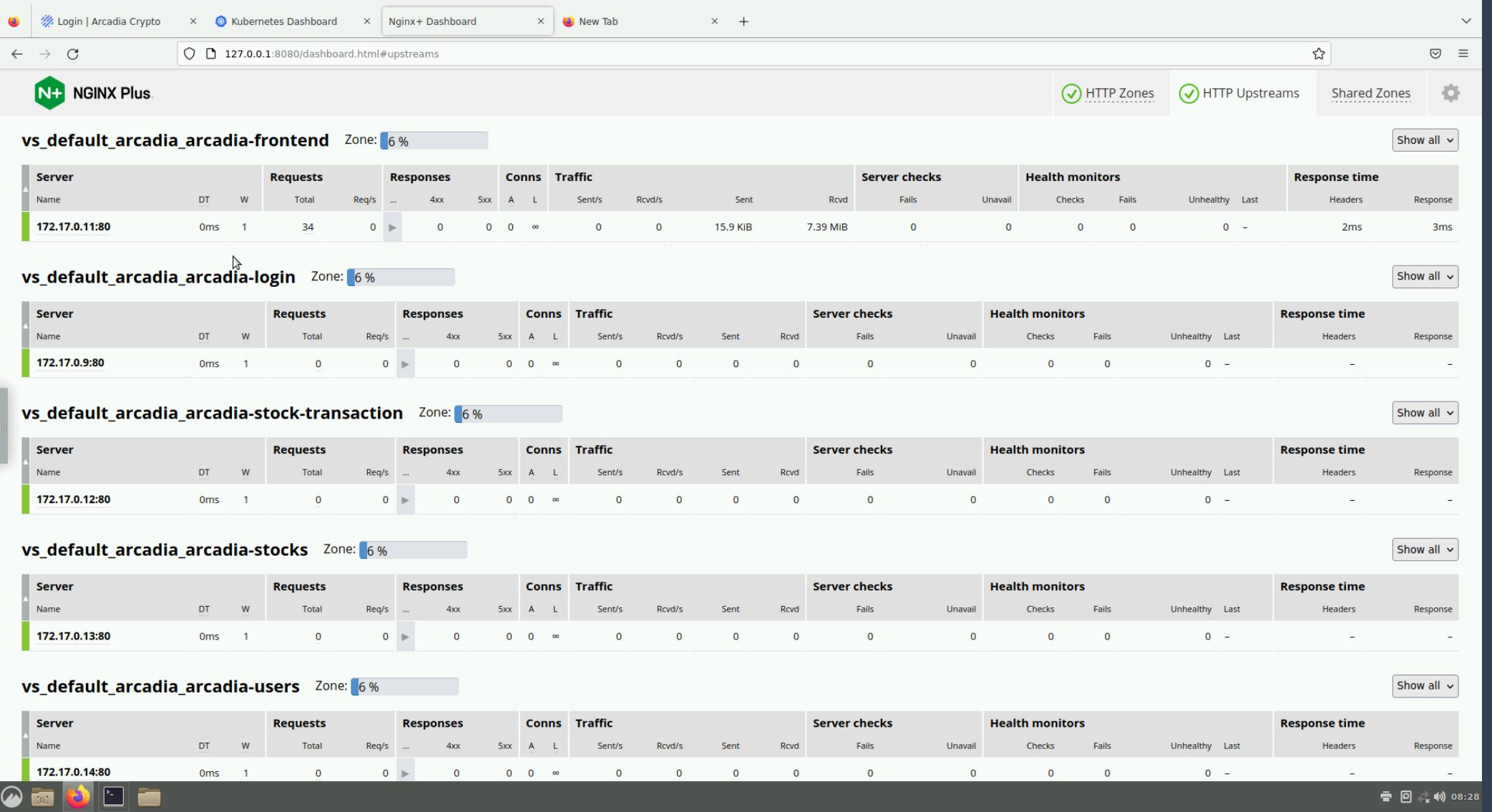Click the 7.39 MiB received value
This screenshot has width=1492, height=812.
pos(827,227)
